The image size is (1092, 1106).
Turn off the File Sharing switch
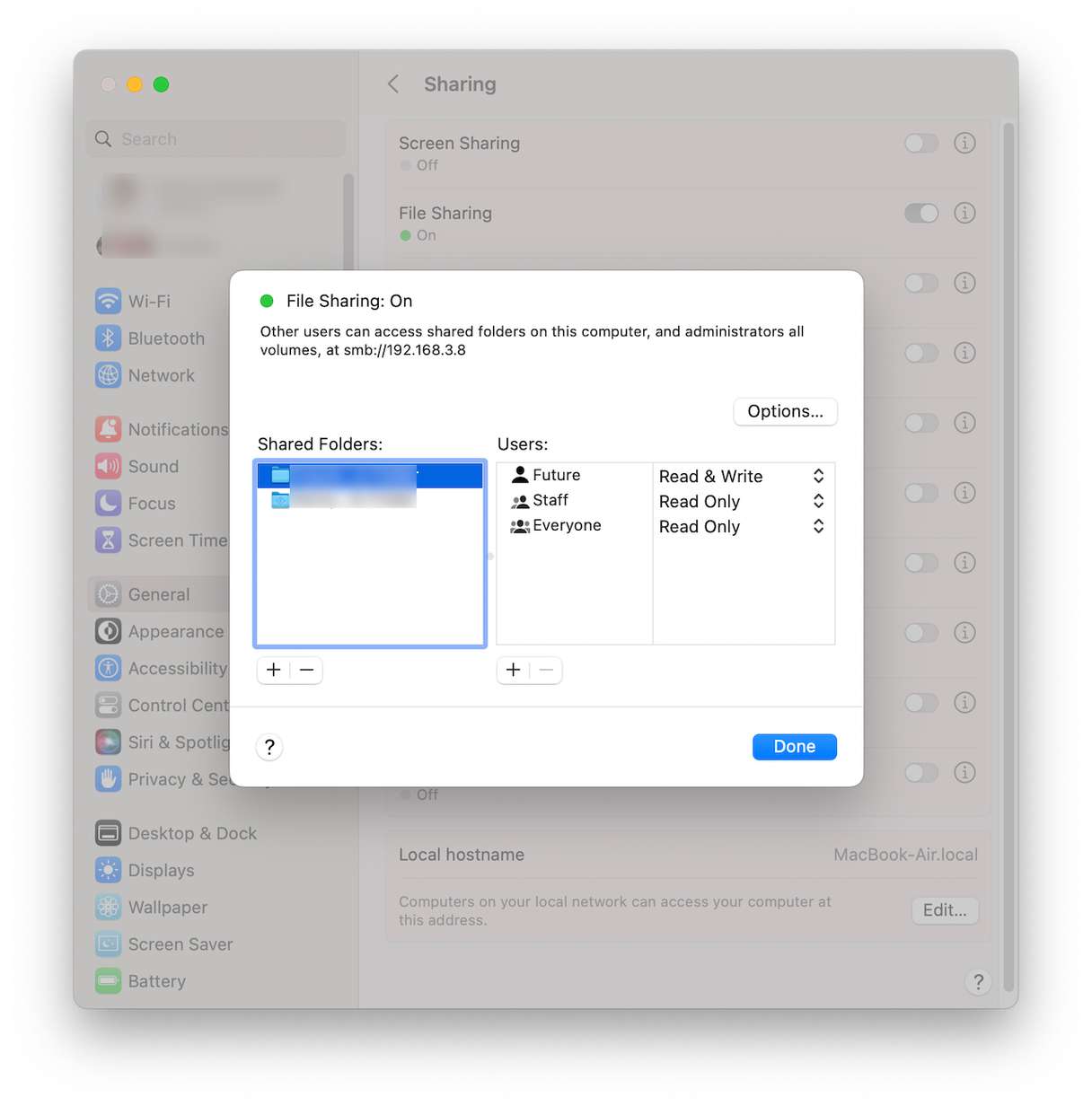pos(921,213)
